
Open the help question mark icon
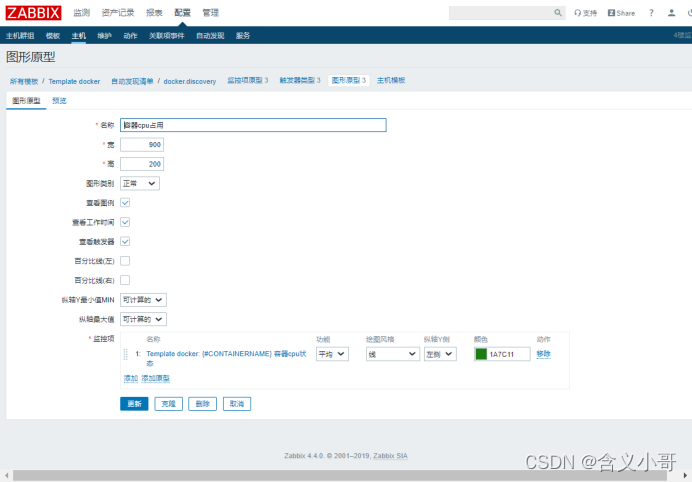coord(651,13)
